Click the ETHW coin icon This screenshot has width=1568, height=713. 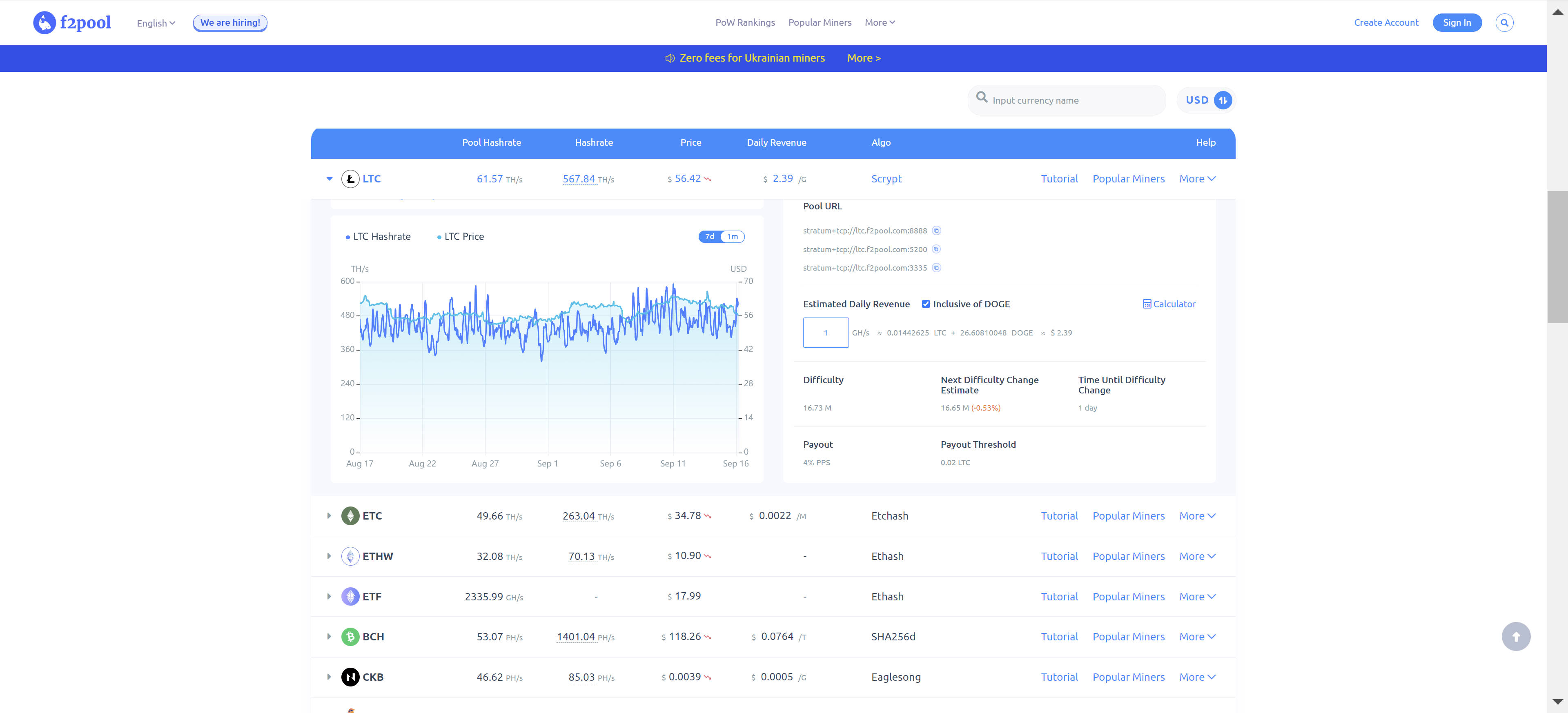click(x=350, y=556)
